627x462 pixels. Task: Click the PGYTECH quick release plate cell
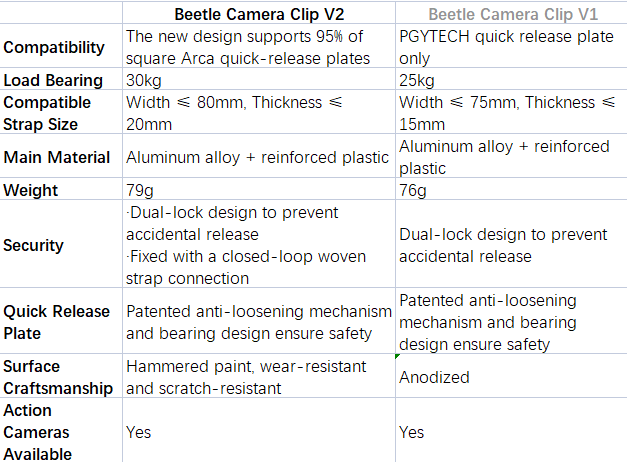(511, 46)
